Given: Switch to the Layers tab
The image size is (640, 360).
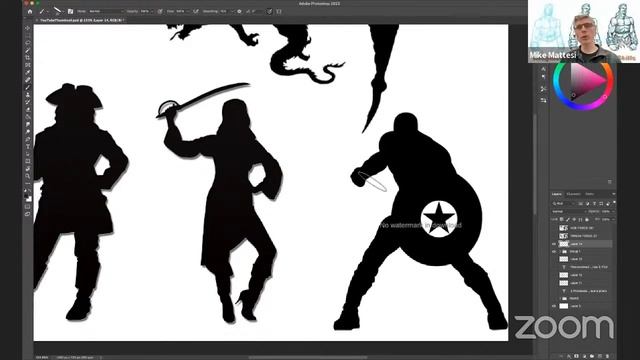Looking at the screenshot, I should (x=557, y=194).
